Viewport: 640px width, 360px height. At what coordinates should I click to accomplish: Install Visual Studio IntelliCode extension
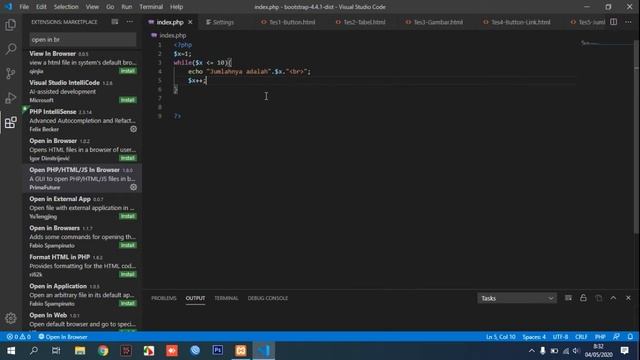[x=128, y=100]
